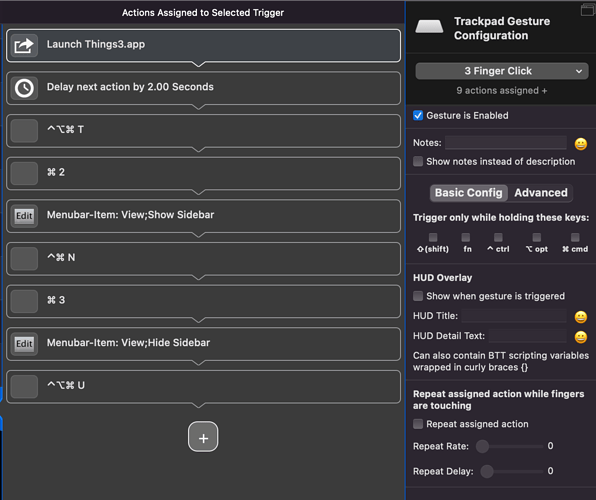Viewport: 596px width, 500px height.
Task: Click the Edit icon for Show Sidebar action
Action: (24, 216)
